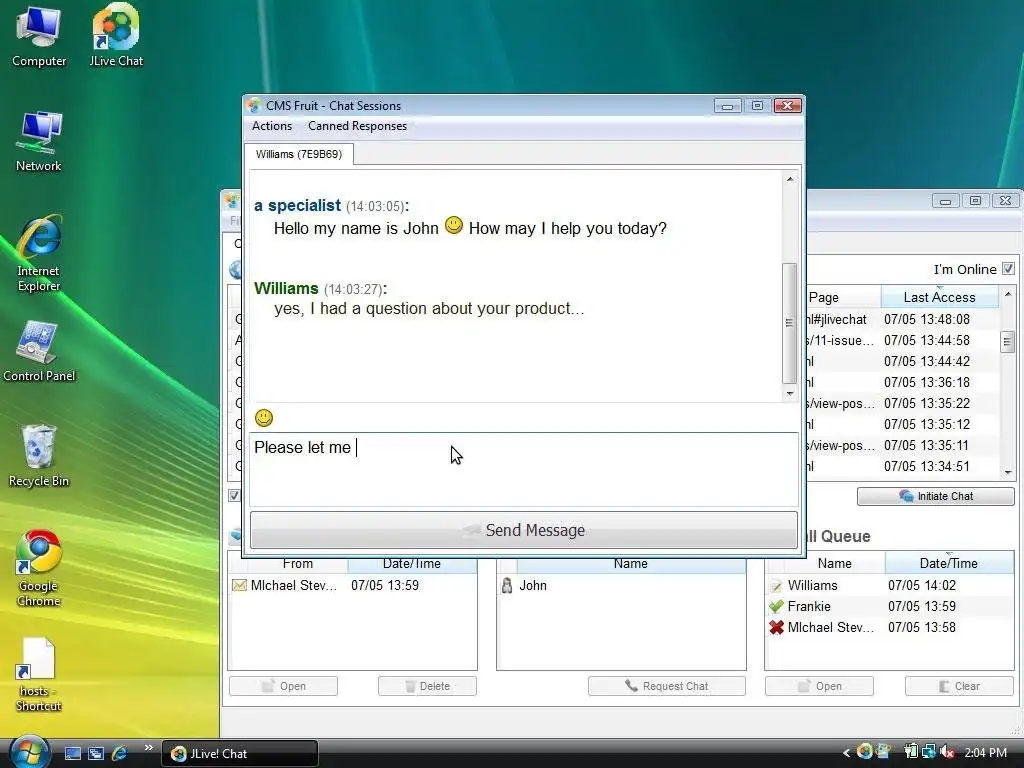This screenshot has height=768, width=1024.
Task: Select the Network desktop icon
Action: click(39, 142)
